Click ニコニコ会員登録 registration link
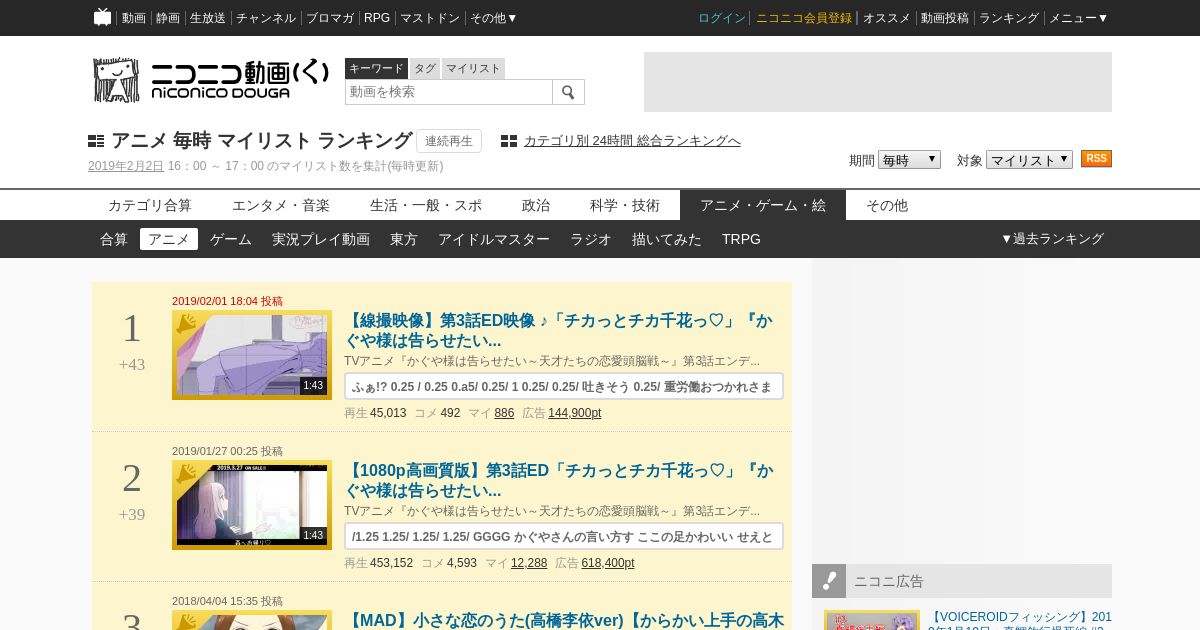The image size is (1200, 630). point(804,18)
